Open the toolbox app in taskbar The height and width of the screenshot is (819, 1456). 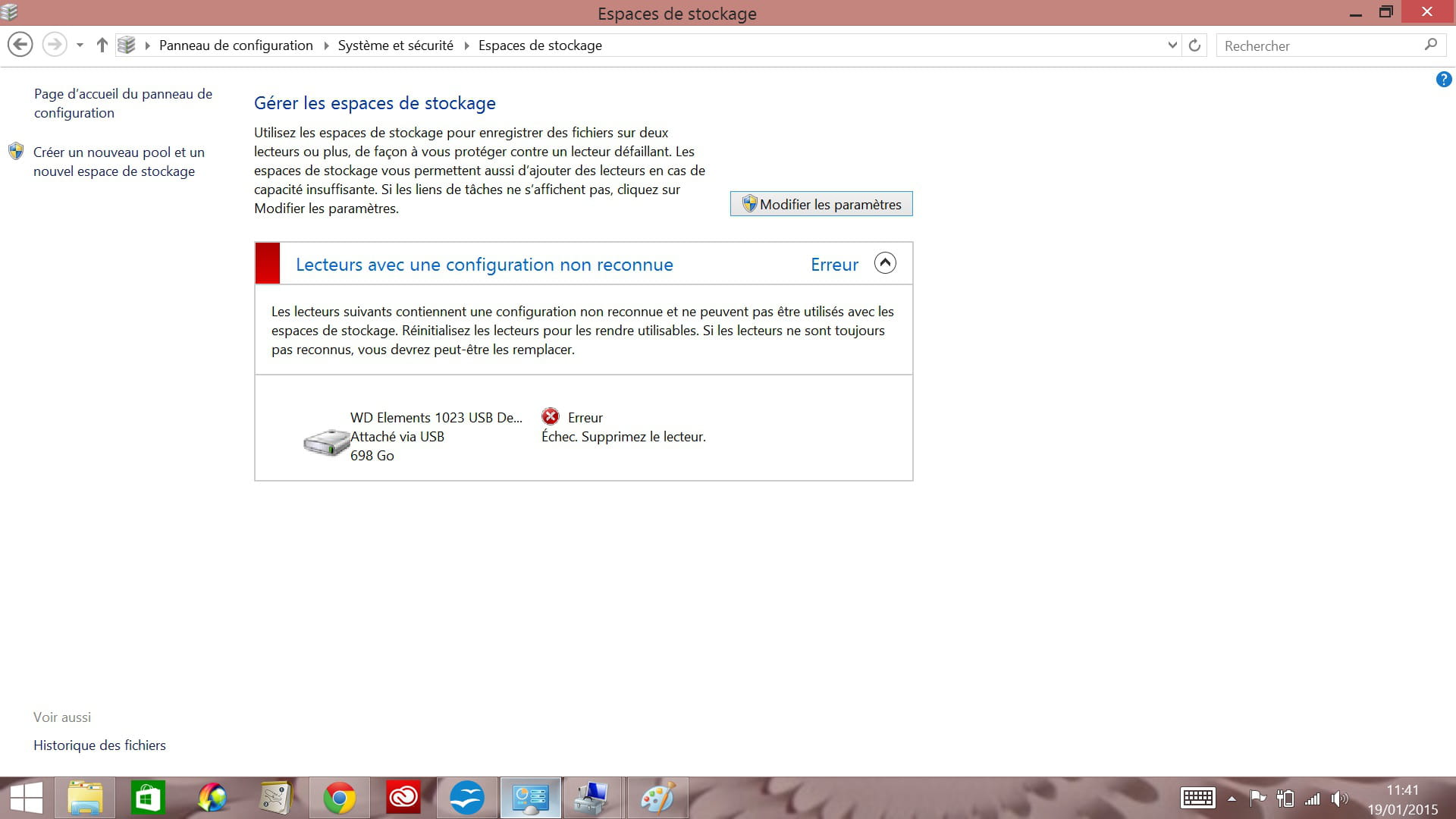(x=593, y=798)
